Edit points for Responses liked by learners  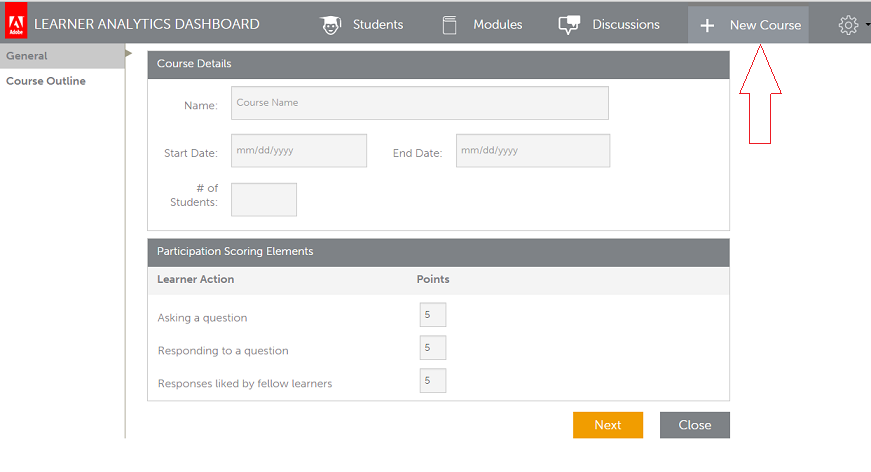432,380
